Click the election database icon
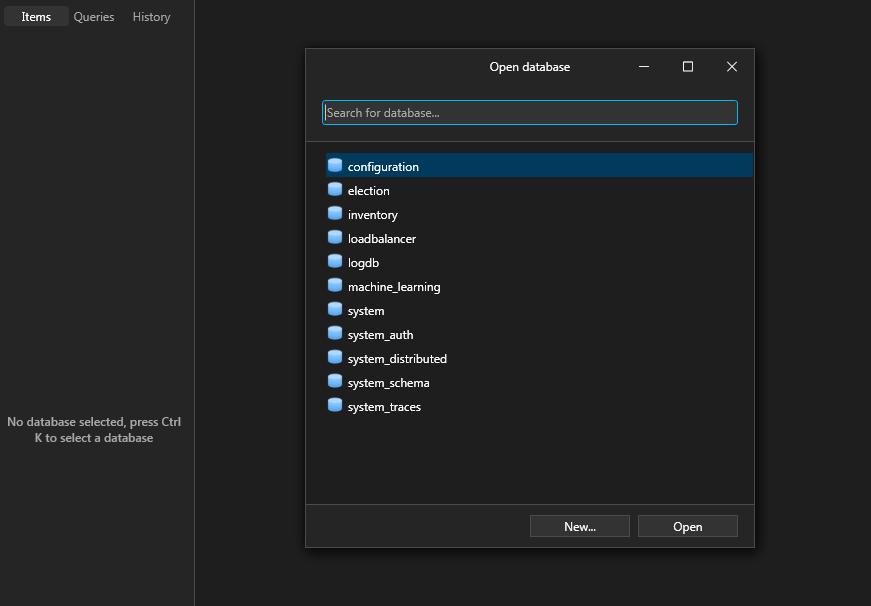The width and height of the screenshot is (871, 606). (x=335, y=189)
